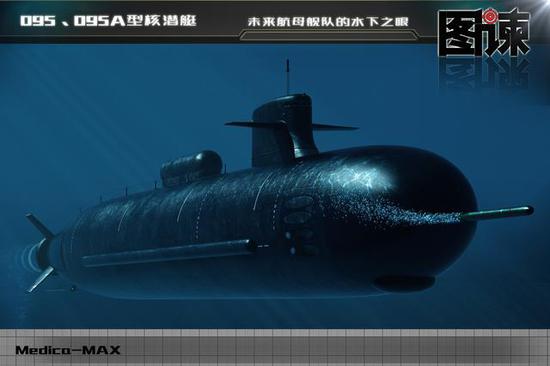Click the long flank sonar array bar
550x366 pixels.
(x=168, y=252)
